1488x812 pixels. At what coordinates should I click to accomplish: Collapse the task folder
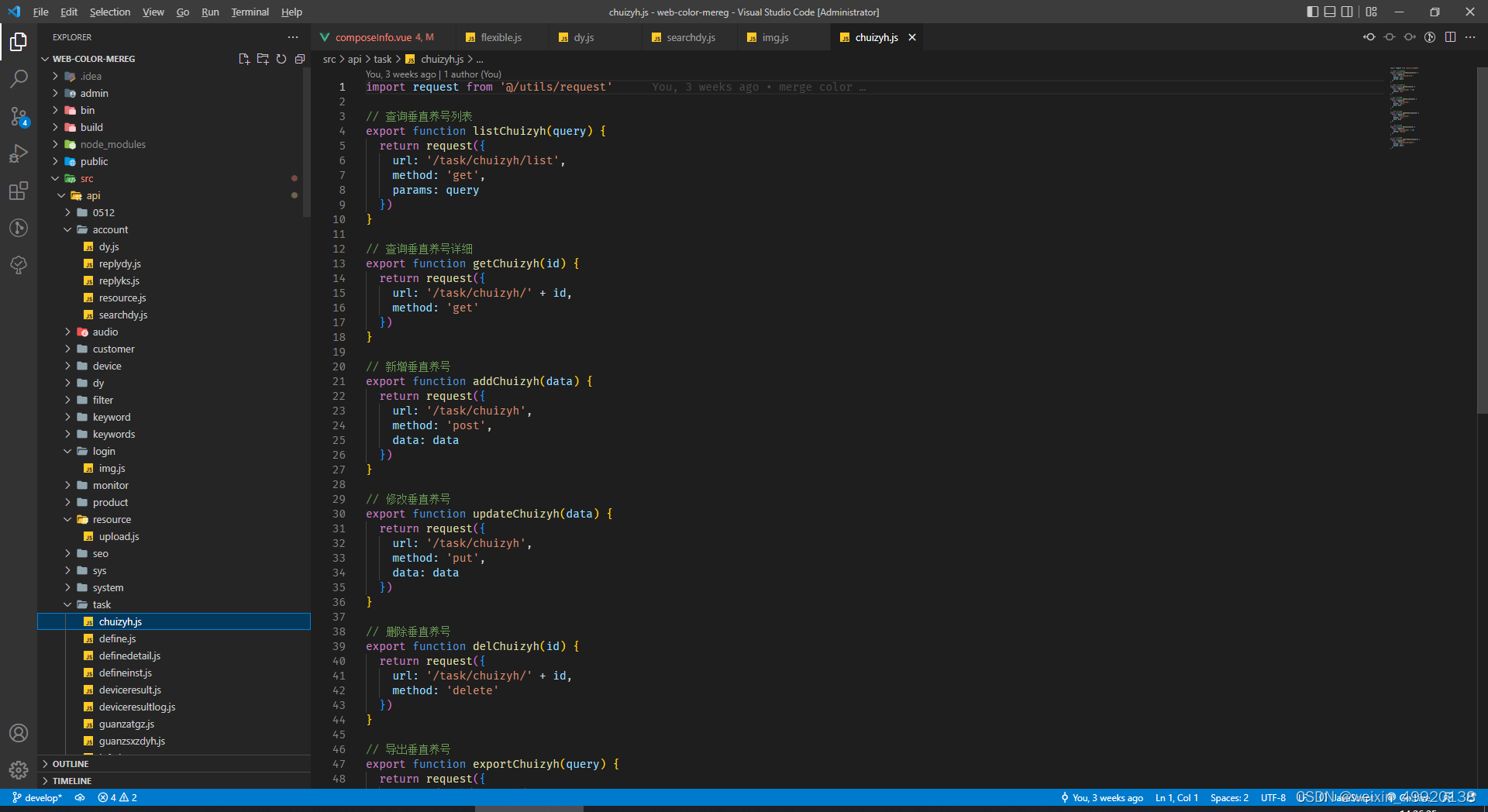click(102, 604)
